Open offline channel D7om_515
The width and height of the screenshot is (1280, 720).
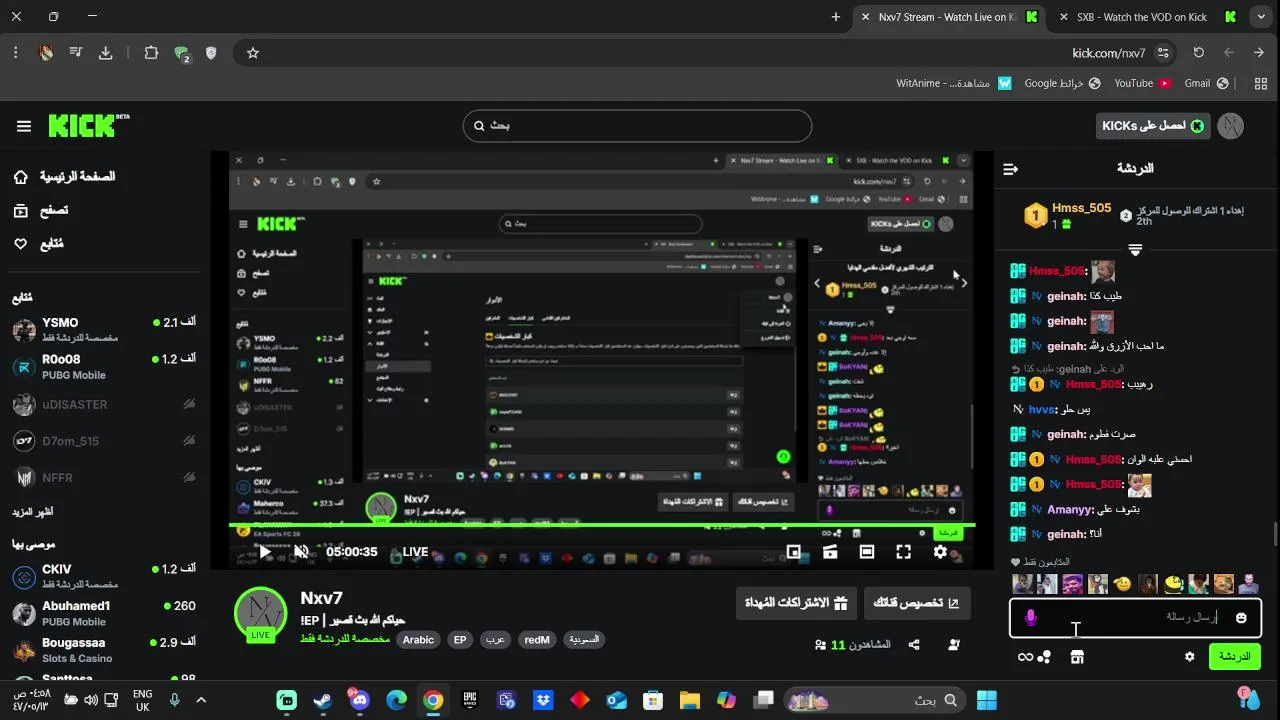(x=104, y=441)
